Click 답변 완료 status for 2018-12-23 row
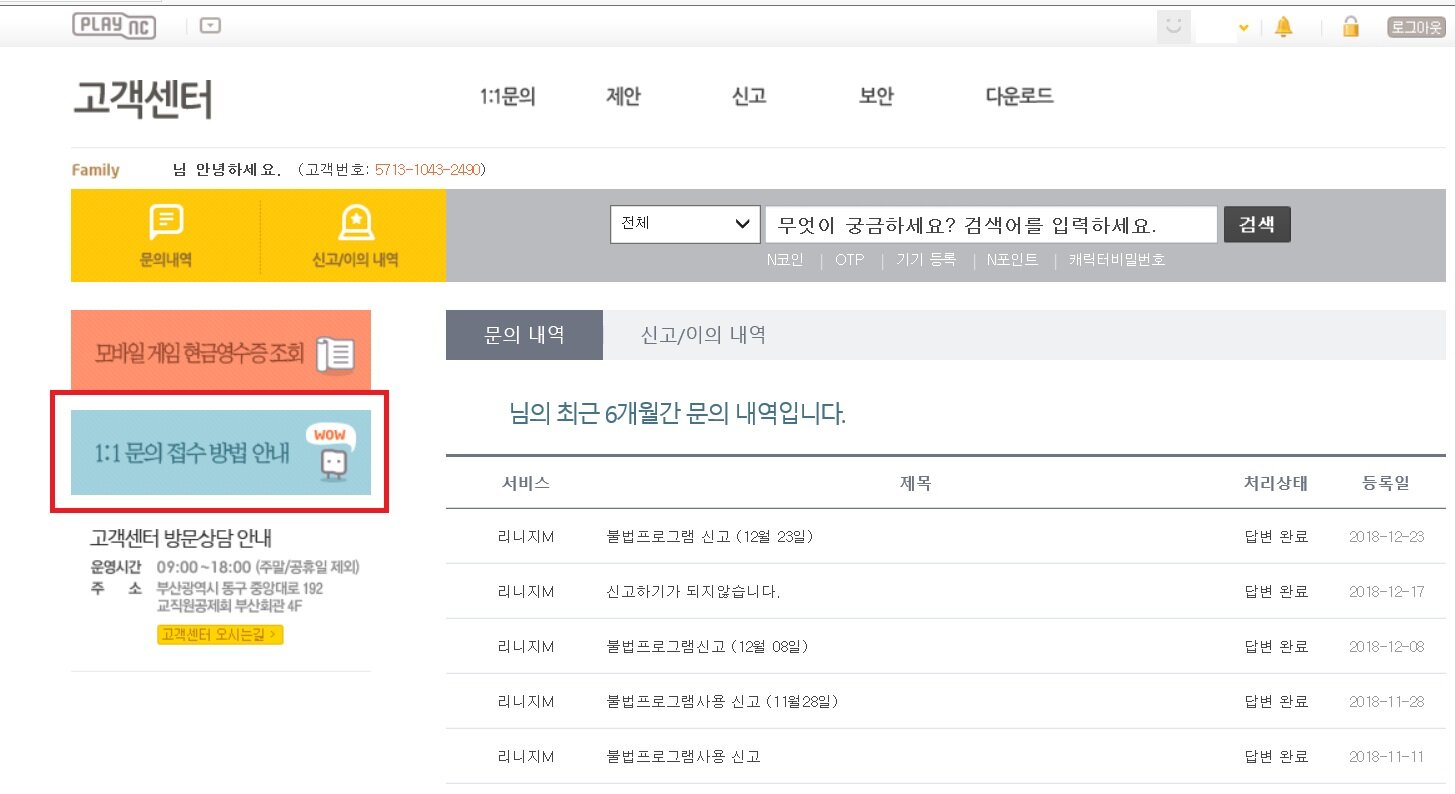Image resolution: width=1455 pixels, height=794 pixels. [1276, 537]
